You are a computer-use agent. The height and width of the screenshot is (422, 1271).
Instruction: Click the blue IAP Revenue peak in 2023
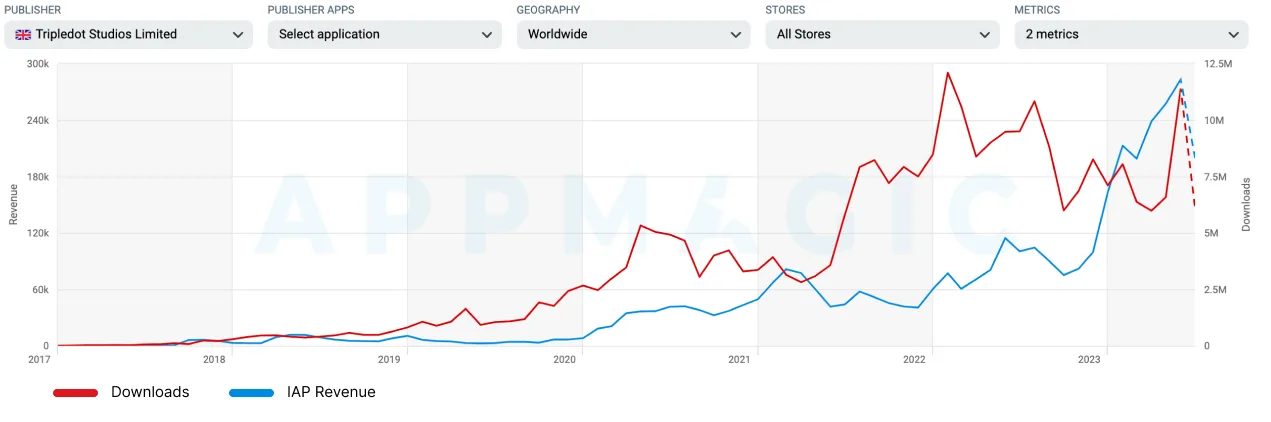pos(1181,79)
